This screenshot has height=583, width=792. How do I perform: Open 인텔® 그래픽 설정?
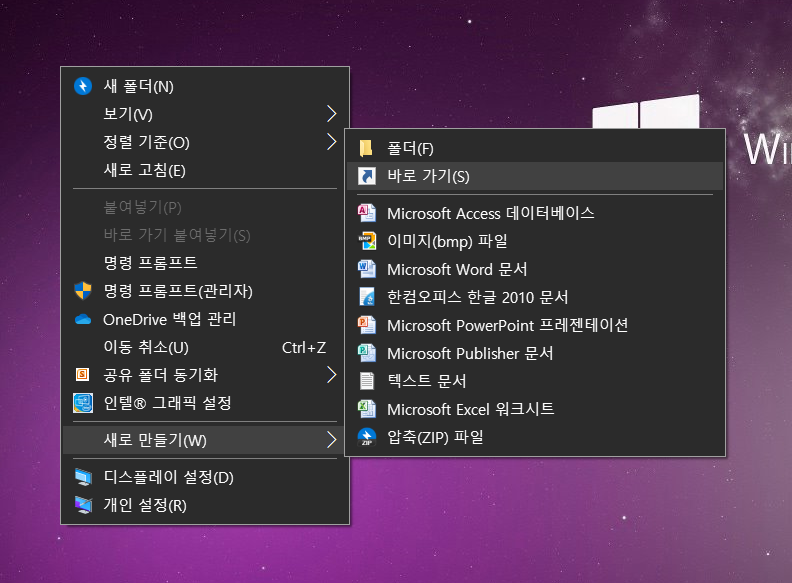click(205, 403)
